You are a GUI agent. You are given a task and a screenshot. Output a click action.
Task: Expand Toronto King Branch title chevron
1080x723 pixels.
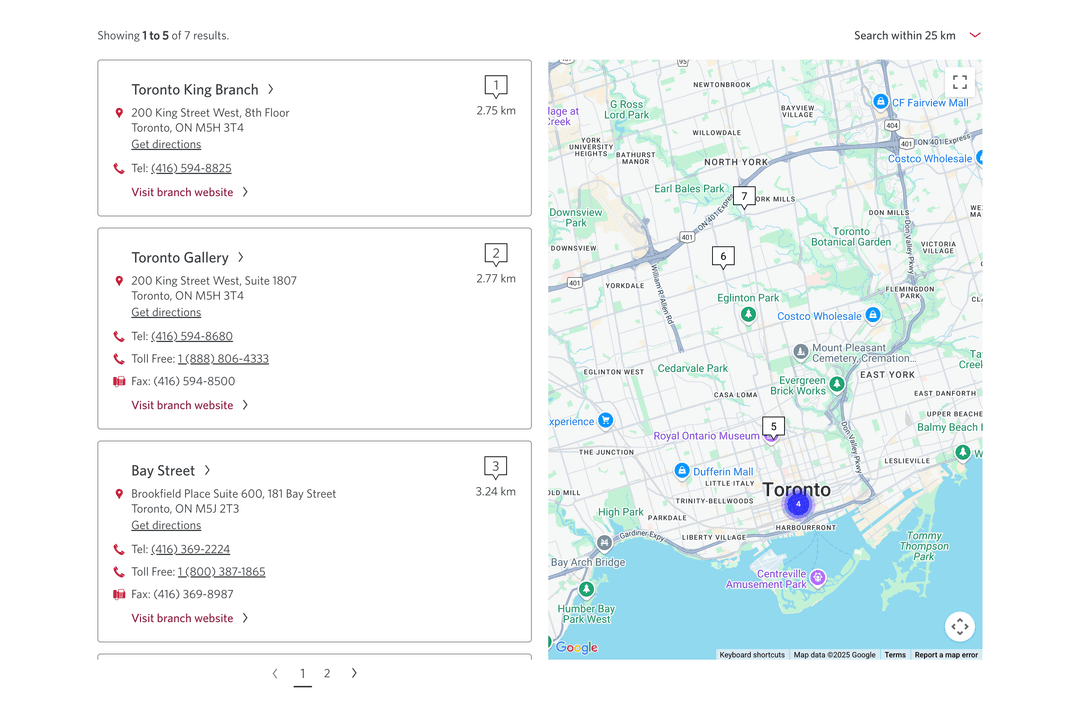(x=271, y=89)
